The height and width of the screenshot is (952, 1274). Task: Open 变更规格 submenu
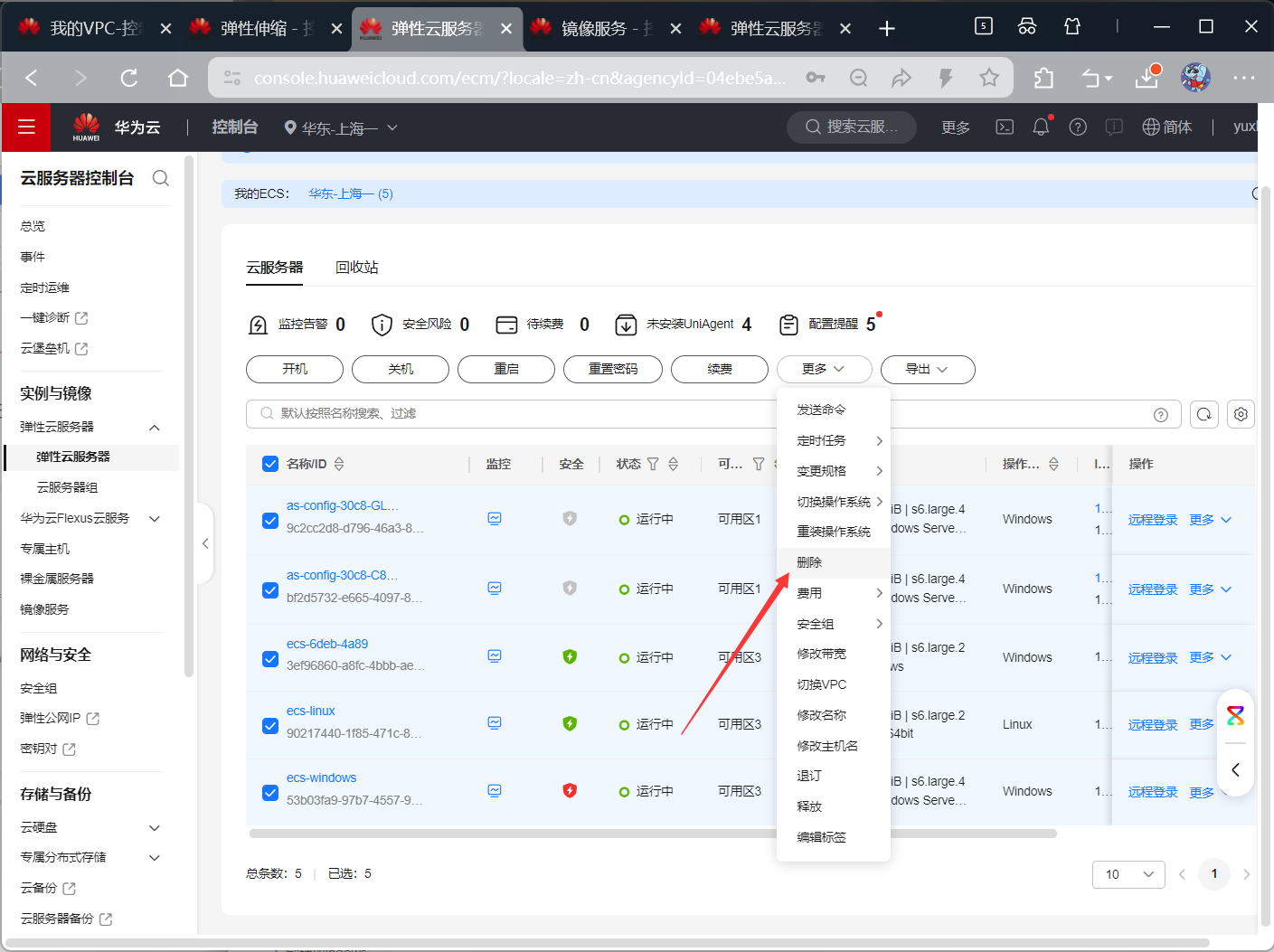point(834,471)
